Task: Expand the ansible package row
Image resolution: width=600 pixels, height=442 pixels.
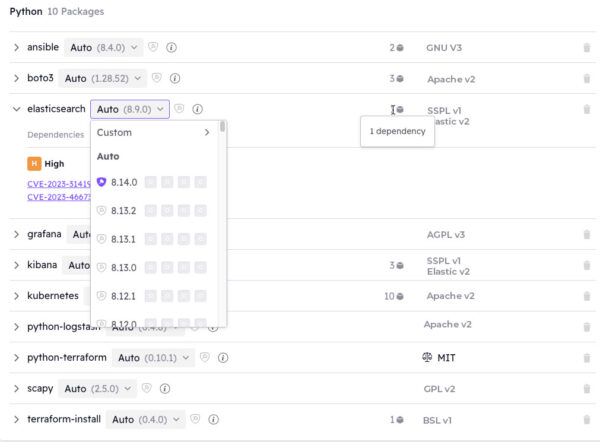Action: coord(16,48)
